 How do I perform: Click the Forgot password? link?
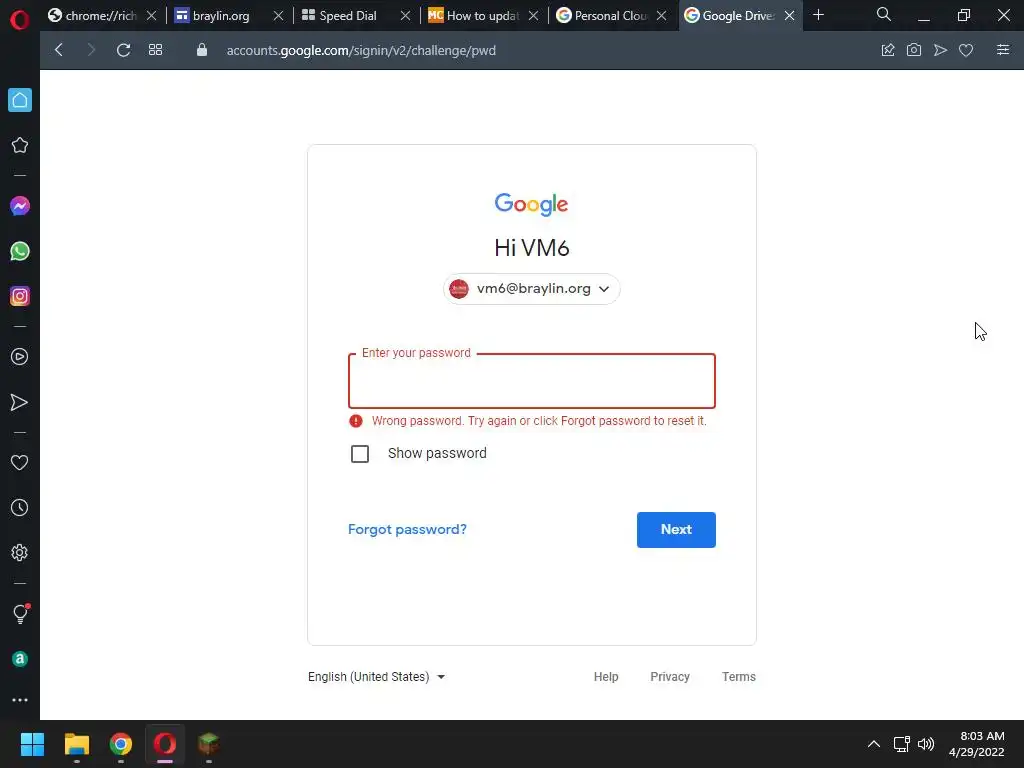[407, 529]
